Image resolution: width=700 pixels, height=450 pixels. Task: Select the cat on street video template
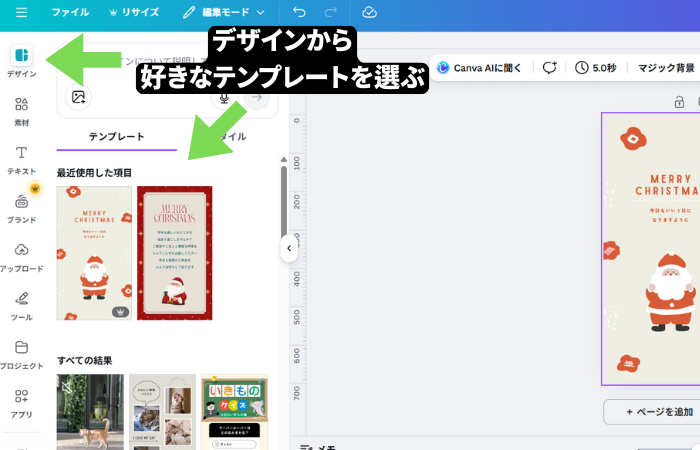[x=90, y=412]
